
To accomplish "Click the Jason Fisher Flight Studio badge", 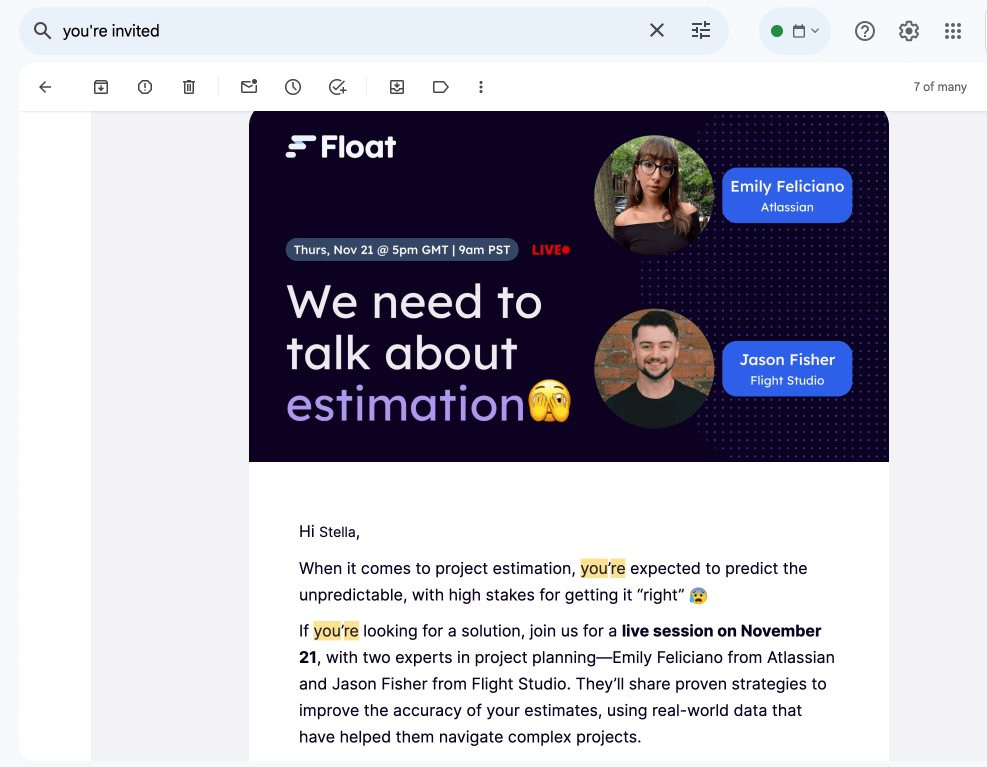I will point(787,369).
